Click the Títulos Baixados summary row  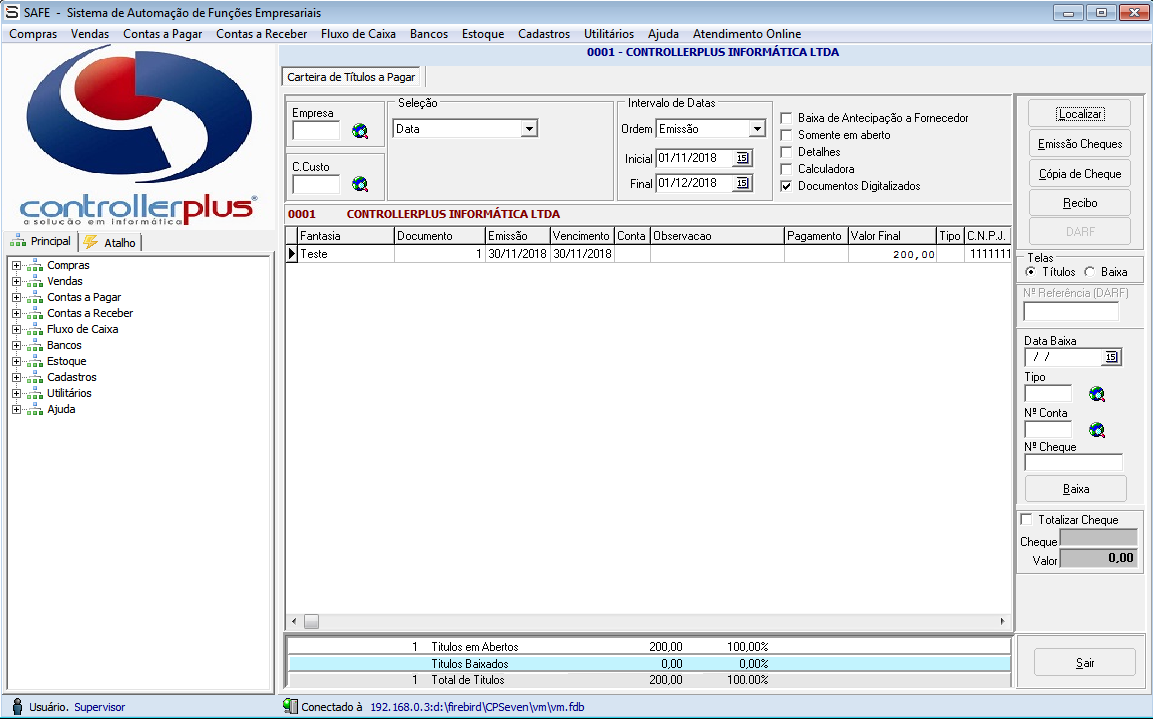pyautogui.click(x=649, y=664)
